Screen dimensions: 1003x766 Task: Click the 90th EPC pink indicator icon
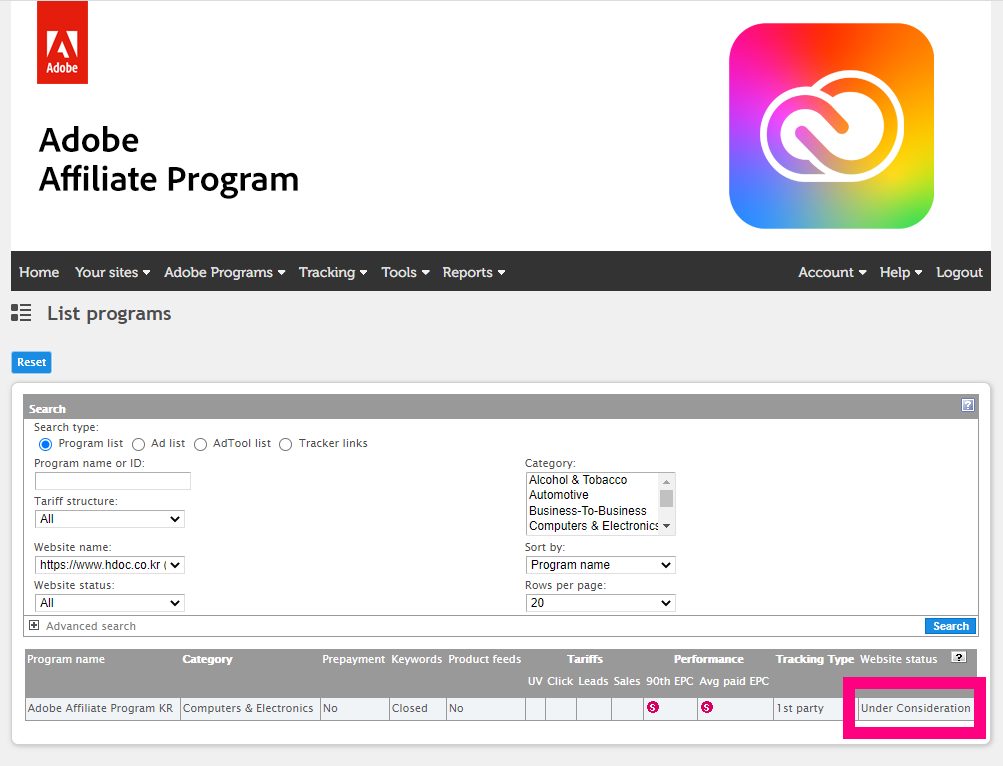tap(652, 707)
